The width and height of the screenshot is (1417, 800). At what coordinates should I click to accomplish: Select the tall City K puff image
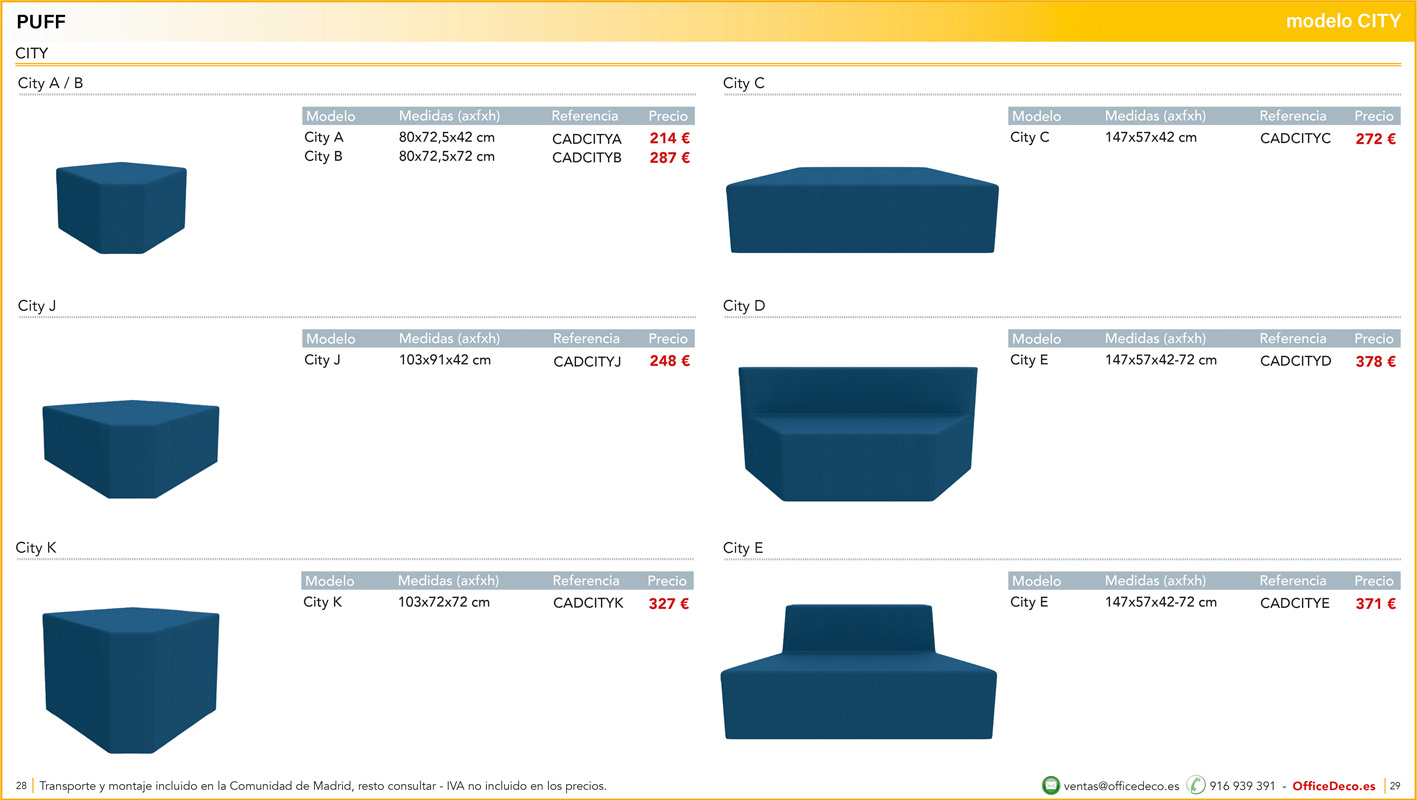131,679
